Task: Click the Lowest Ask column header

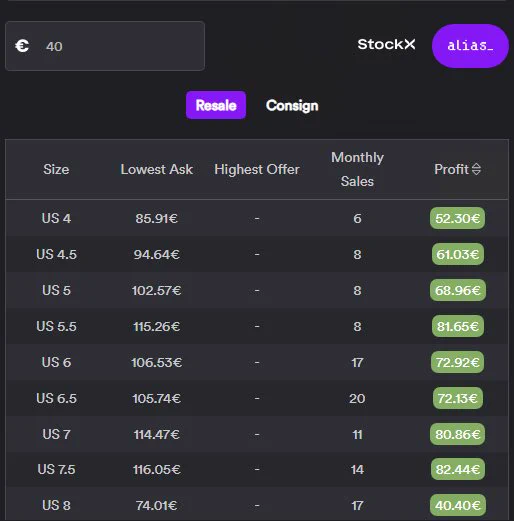Action: 157,169
